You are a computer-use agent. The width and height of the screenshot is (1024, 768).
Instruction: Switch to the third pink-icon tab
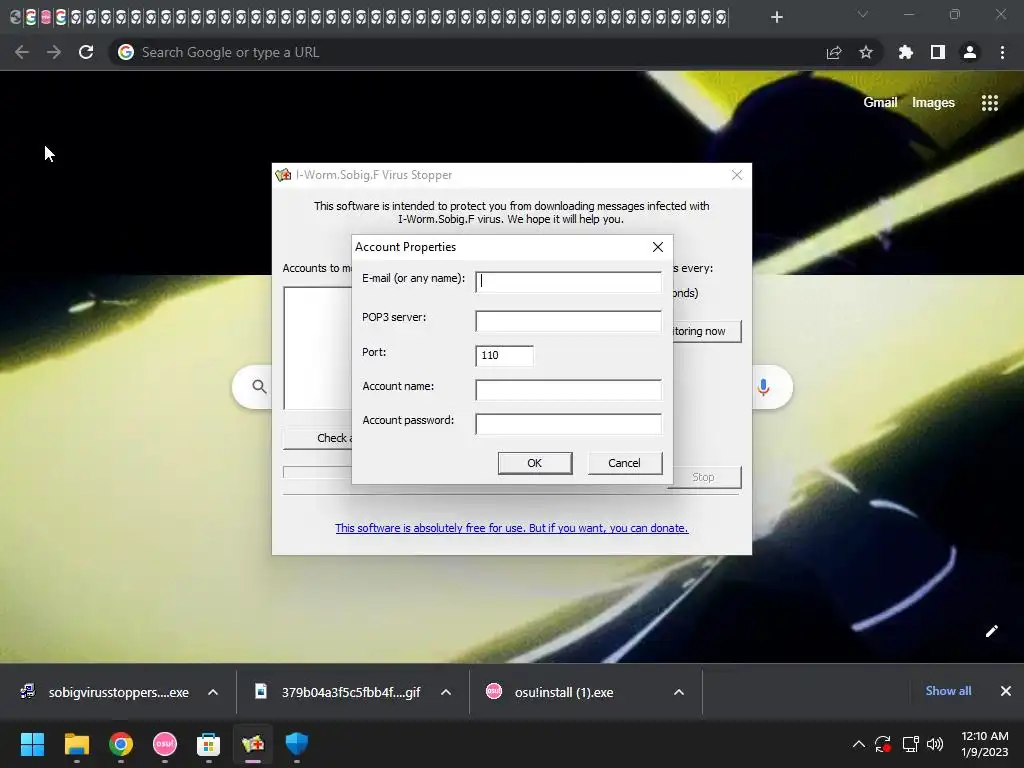coord(46,18)
